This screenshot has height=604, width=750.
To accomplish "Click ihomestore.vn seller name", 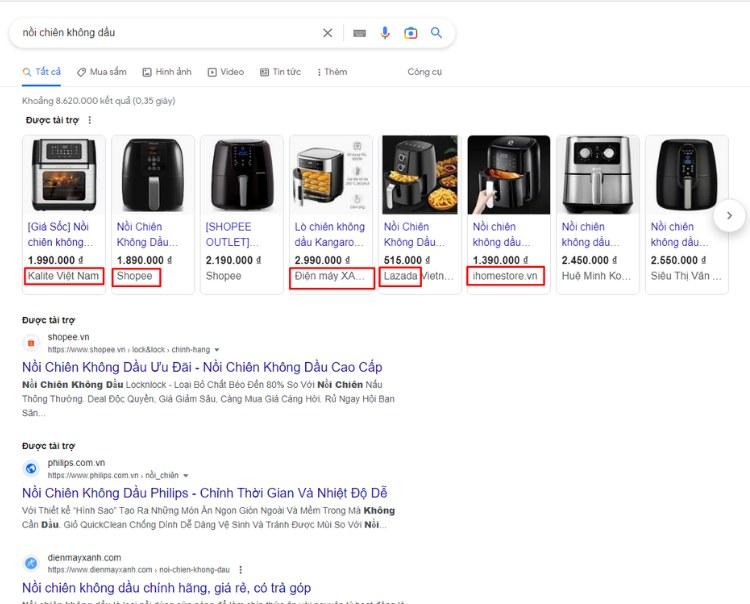I will [x=505, y=276].
